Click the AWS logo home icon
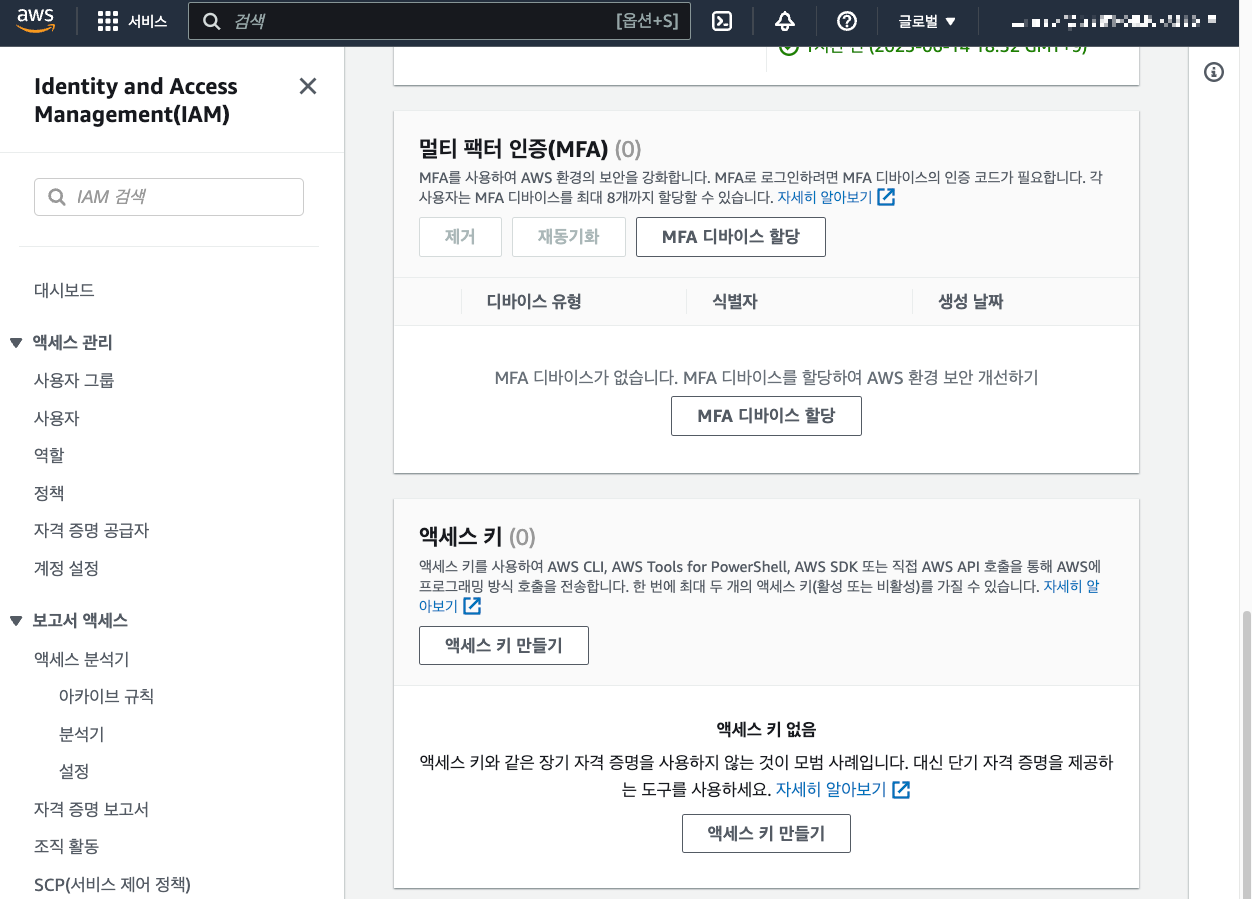This screenshot has width=1252, height=899. 35,21
